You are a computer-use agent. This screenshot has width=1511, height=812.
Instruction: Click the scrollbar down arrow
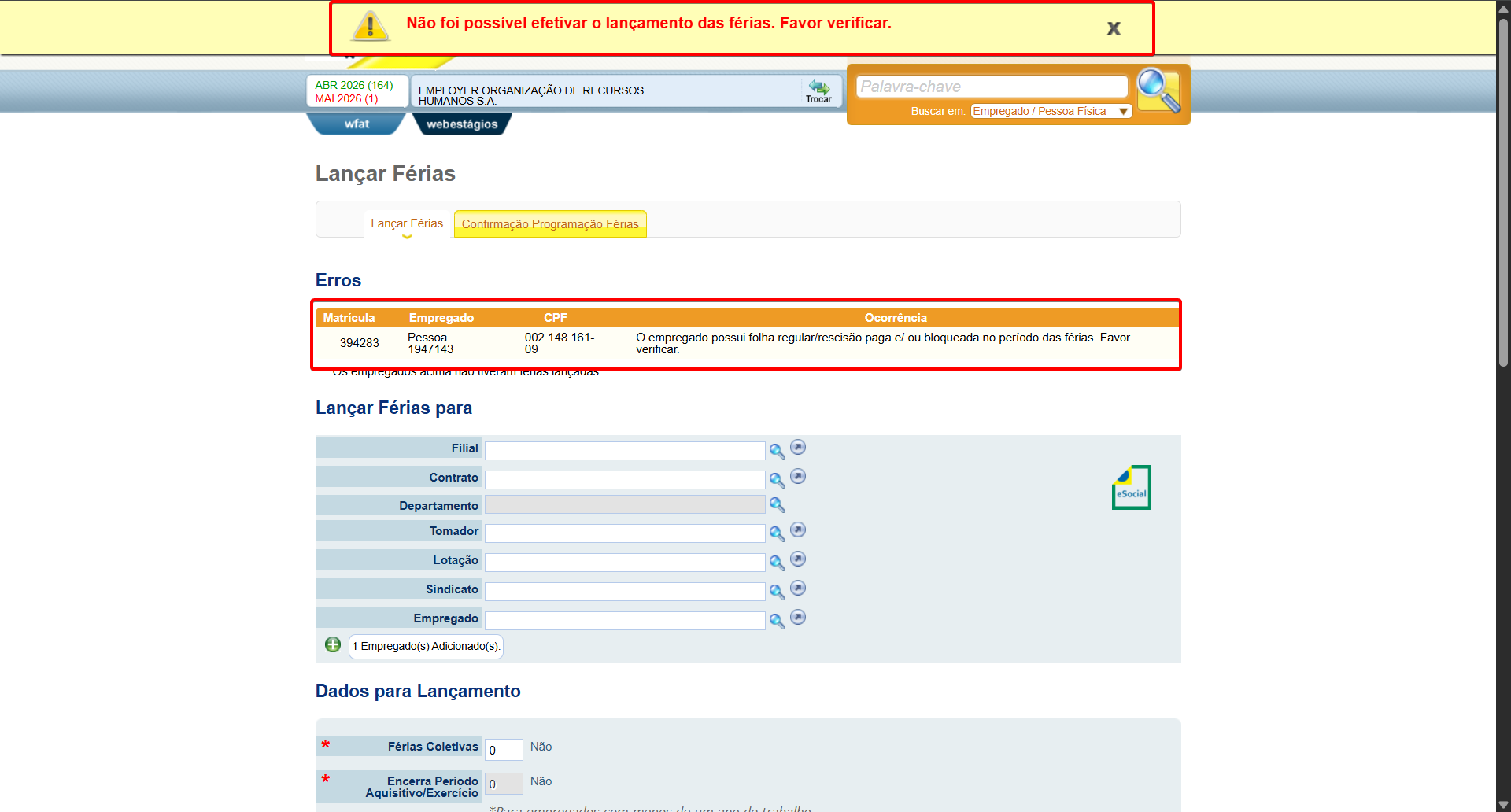(1503, 805)
